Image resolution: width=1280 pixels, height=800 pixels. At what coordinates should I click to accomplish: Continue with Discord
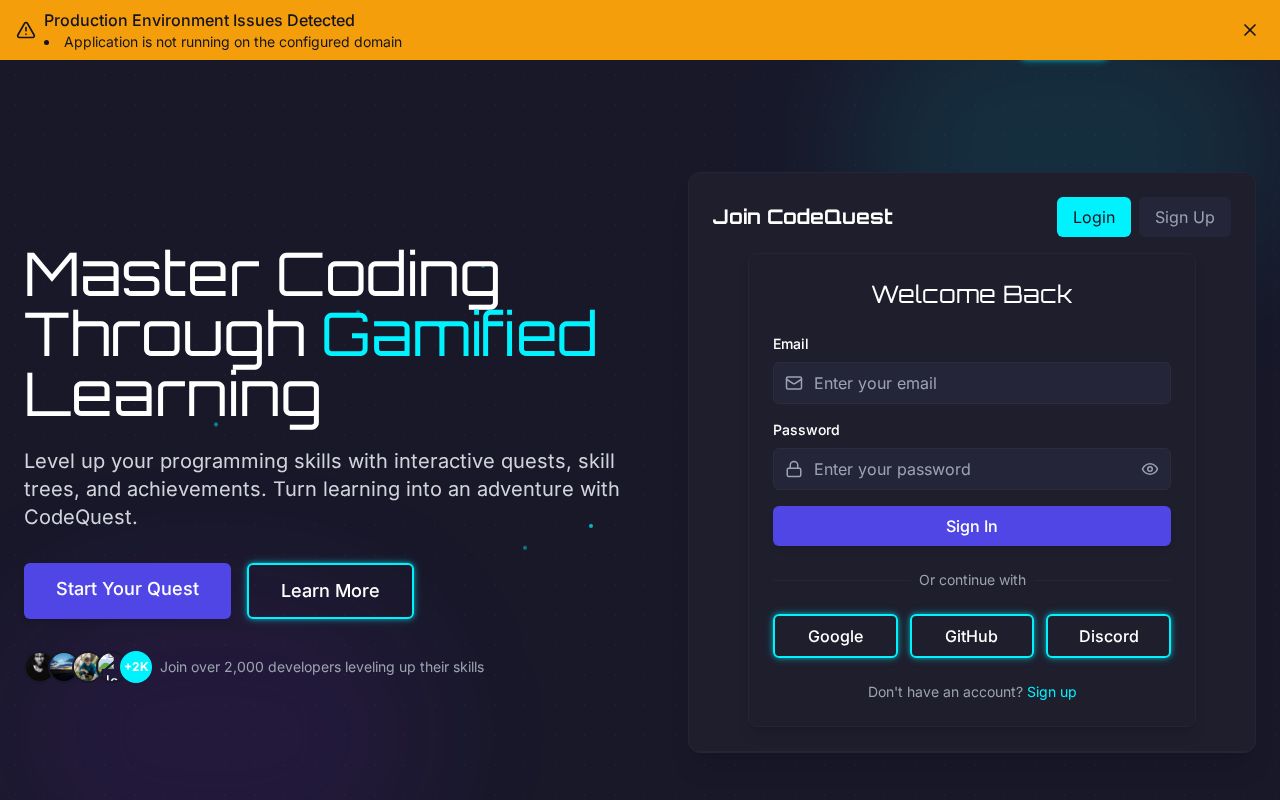pos(1108,636)
